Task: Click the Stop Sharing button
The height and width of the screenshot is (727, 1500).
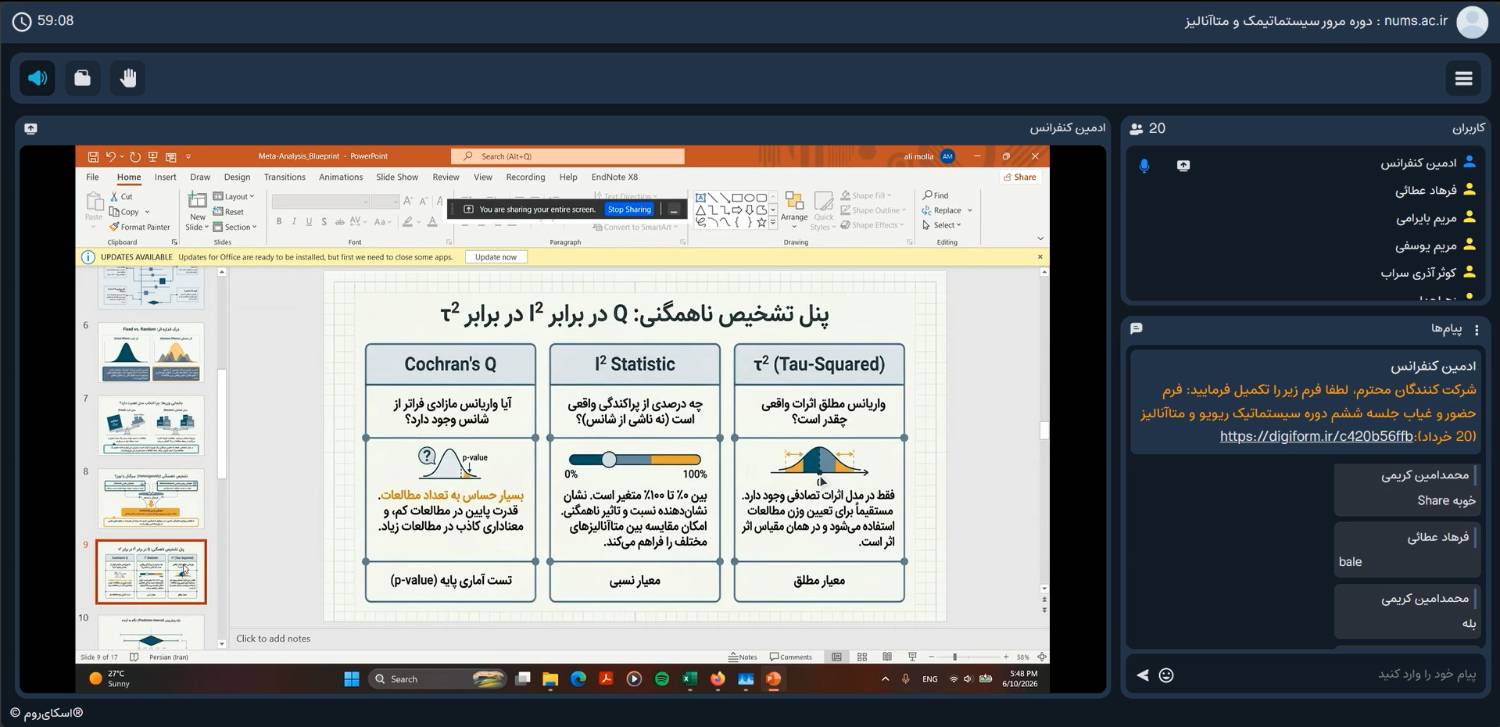Action: pyautogui.click(x=629, y=209)
